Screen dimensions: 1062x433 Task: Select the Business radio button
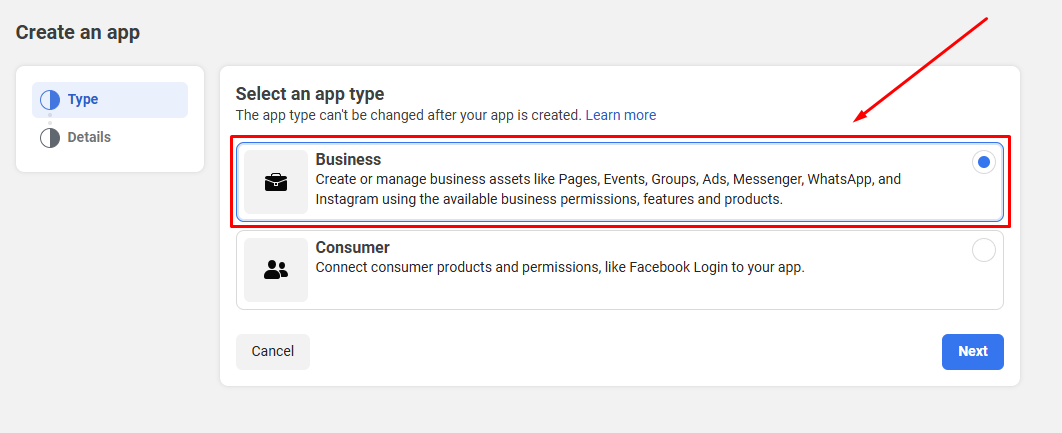tap(984, 162)
